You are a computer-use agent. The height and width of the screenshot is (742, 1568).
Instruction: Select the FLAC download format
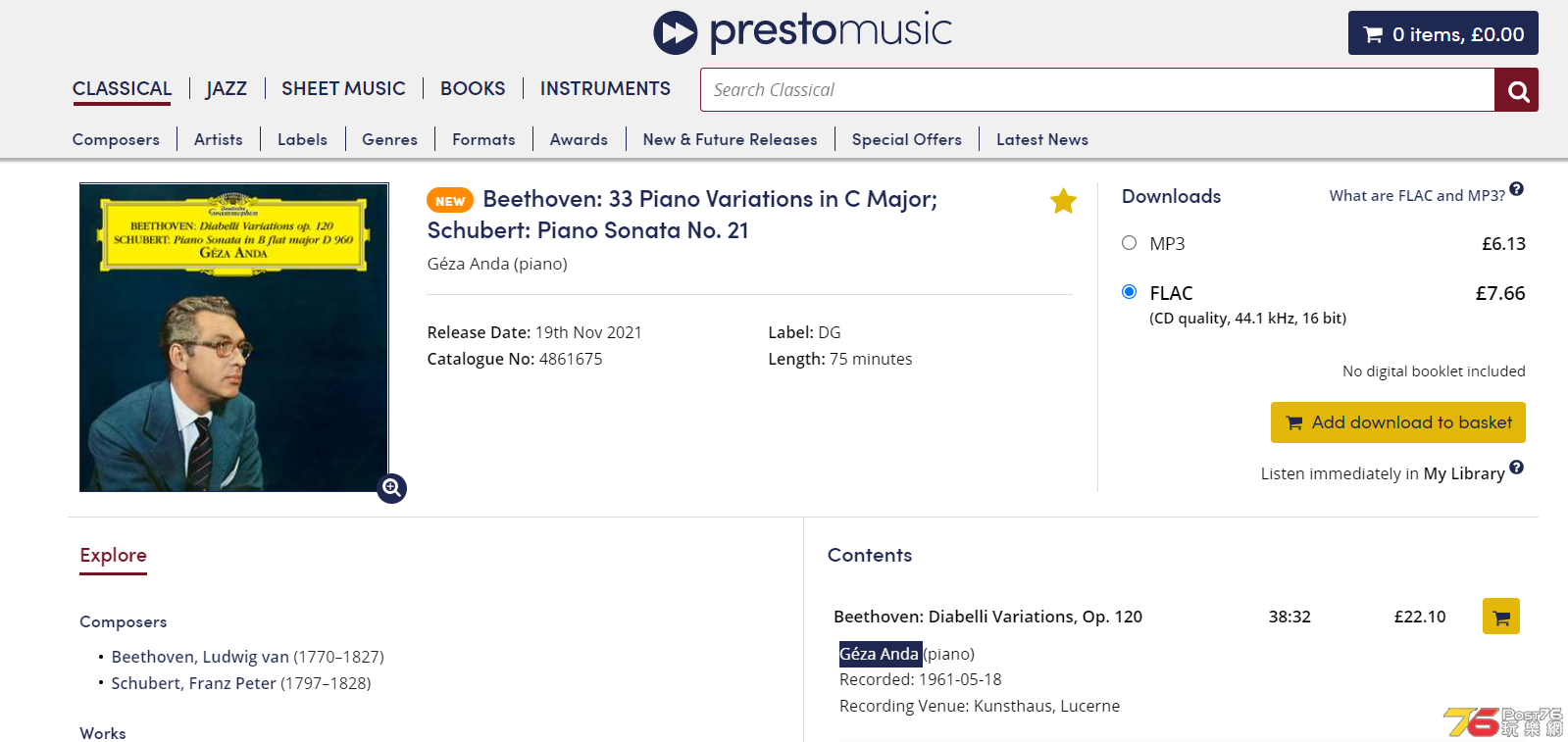click(x=1129, y=292)
